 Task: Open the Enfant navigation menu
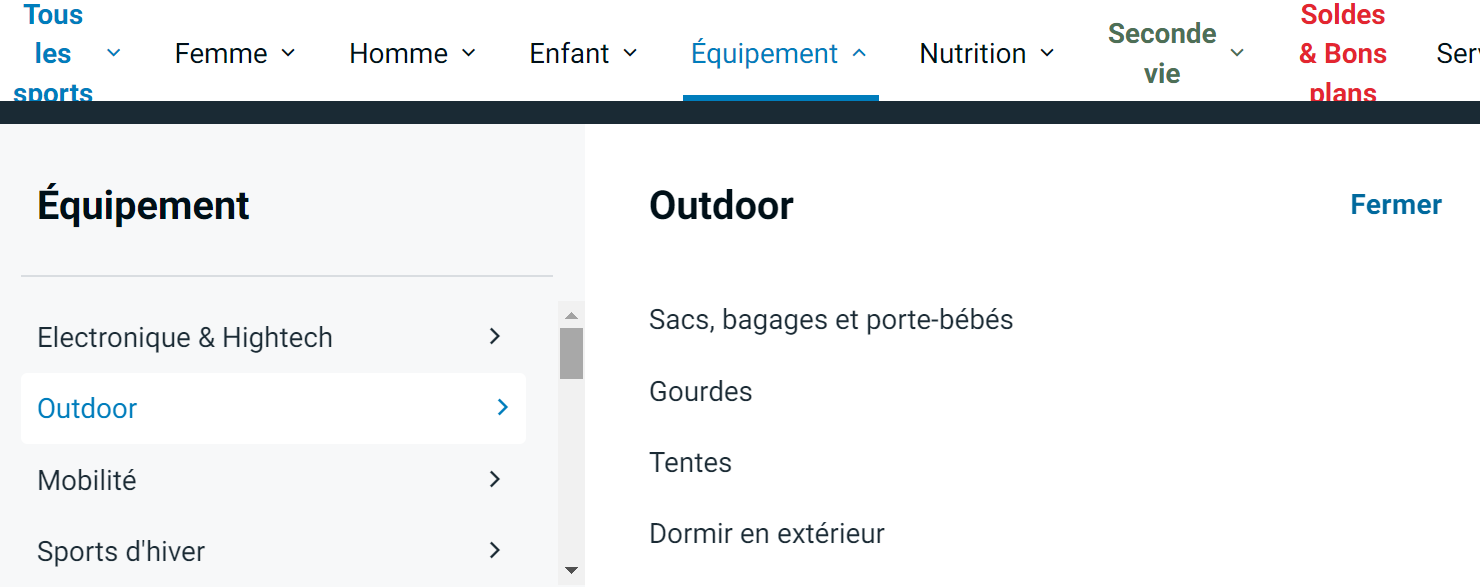569,53
